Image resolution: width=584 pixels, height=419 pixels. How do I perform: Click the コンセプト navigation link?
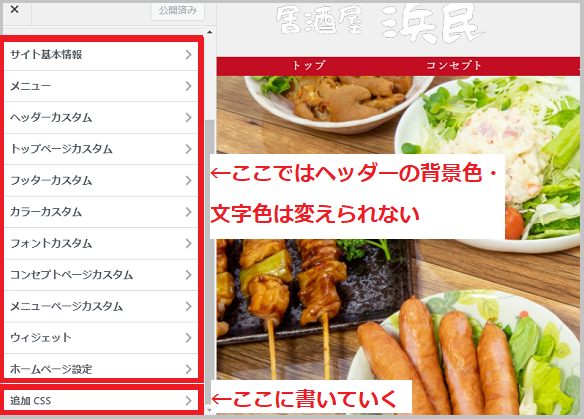click(x=454, y=66)
